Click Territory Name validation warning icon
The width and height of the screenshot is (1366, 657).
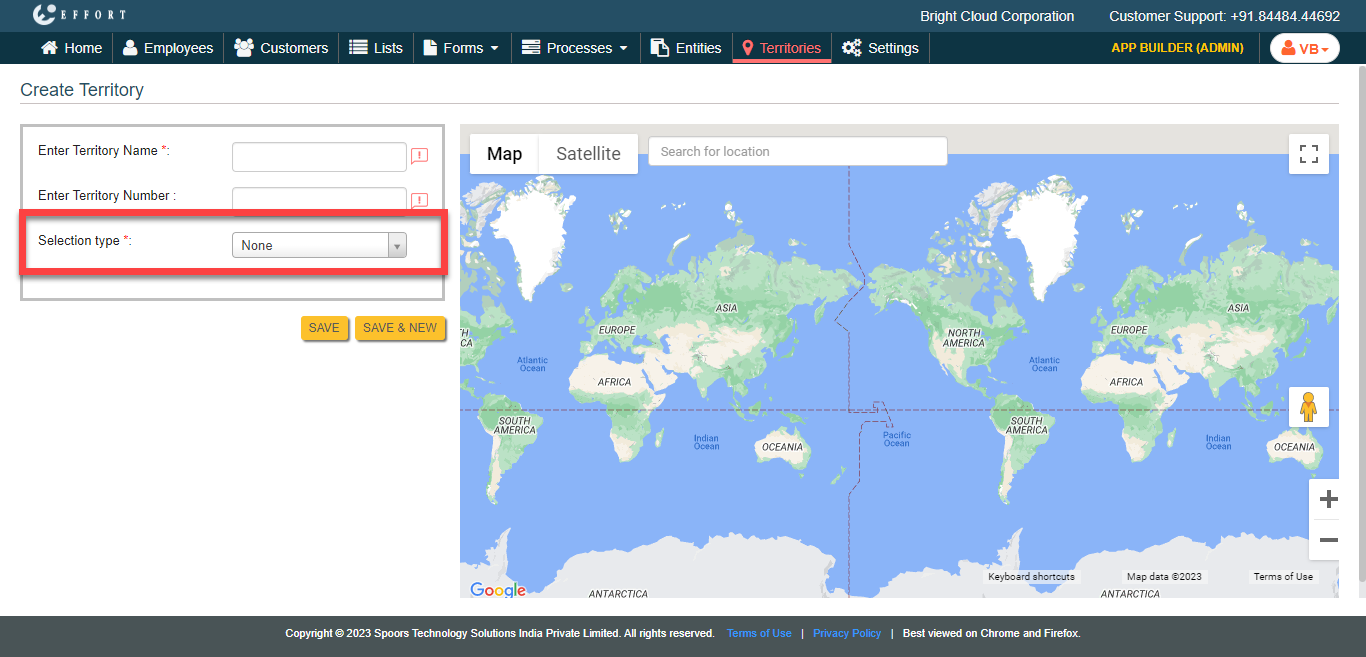[420, 156]
